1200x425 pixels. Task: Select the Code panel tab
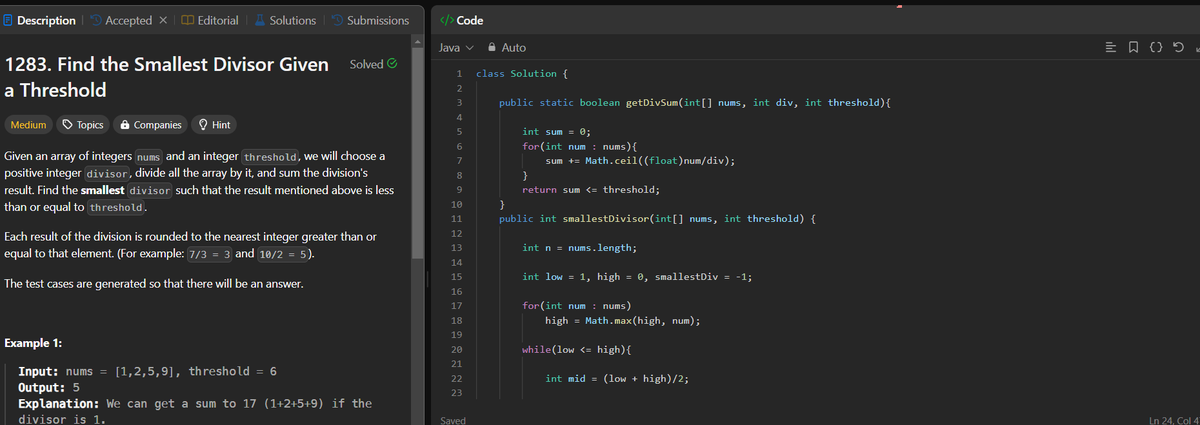(463, 21)
